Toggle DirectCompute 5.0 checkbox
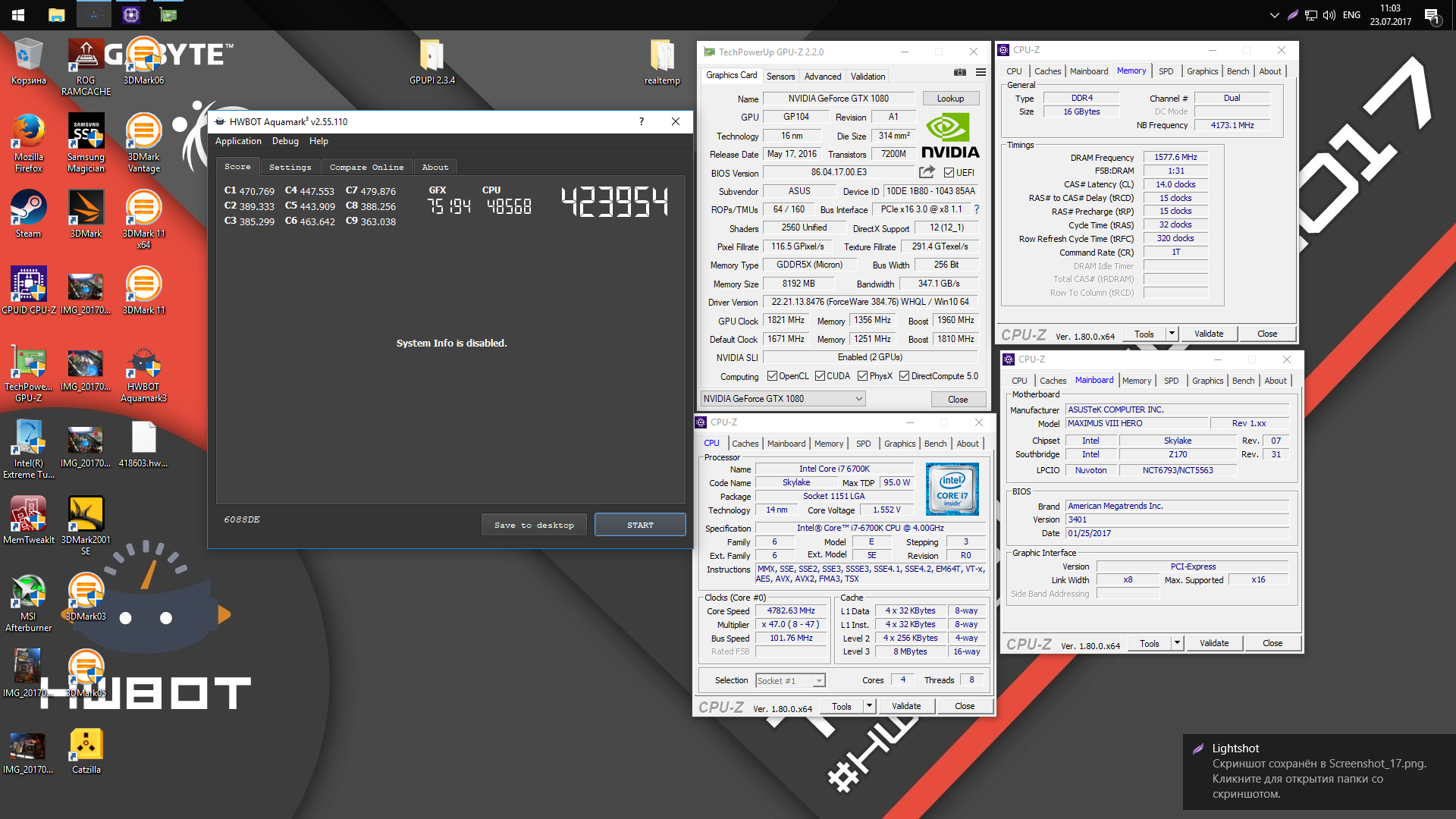The width and height of the screenshot is (1456, 819). (904, 376)
